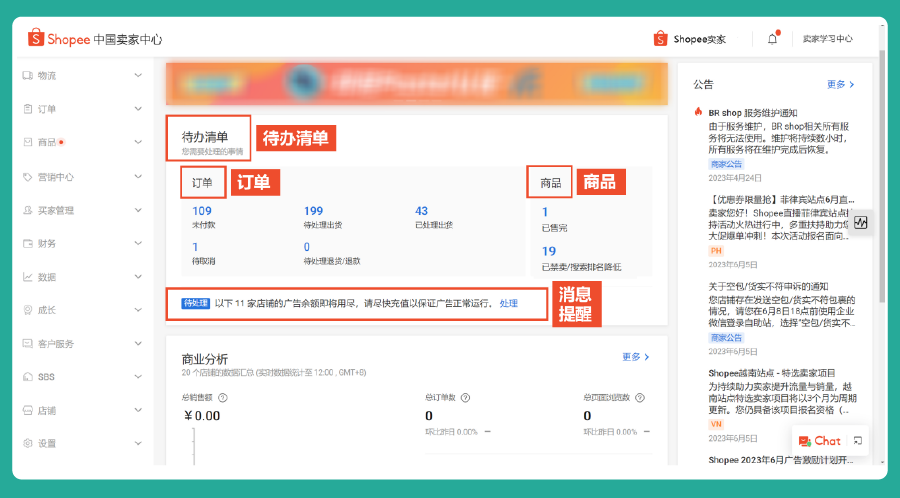Viewport: 900px width, 498px height.
Task: Expand the 营销中心 menu chevron
Action: [138, 177]
